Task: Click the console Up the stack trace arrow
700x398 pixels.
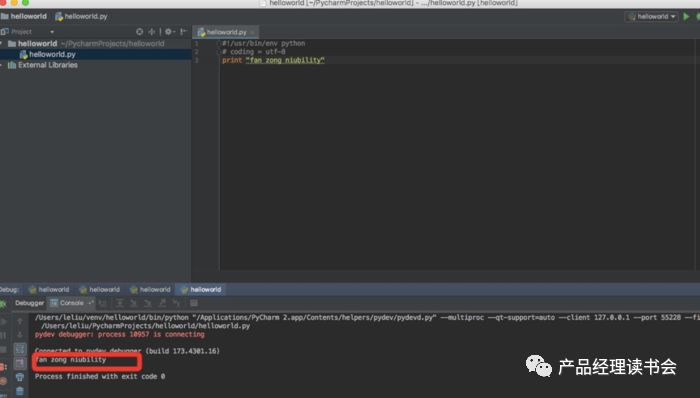Action: pos(20,321)
